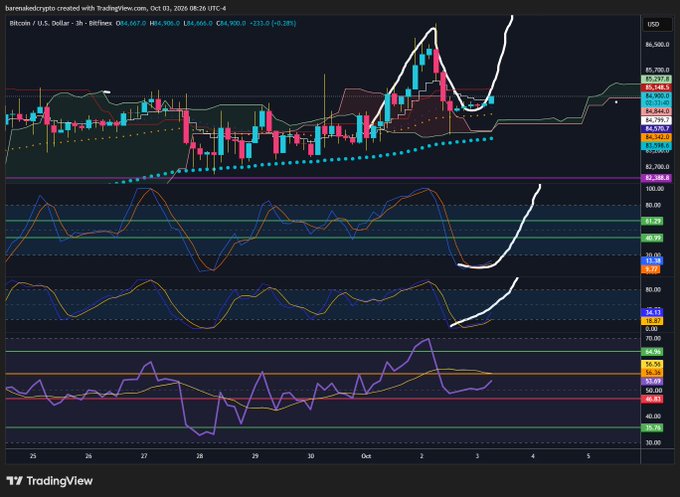Click the 100.00 oscillator scale label
Screen dimensions: 680x497
click(654, 189)
